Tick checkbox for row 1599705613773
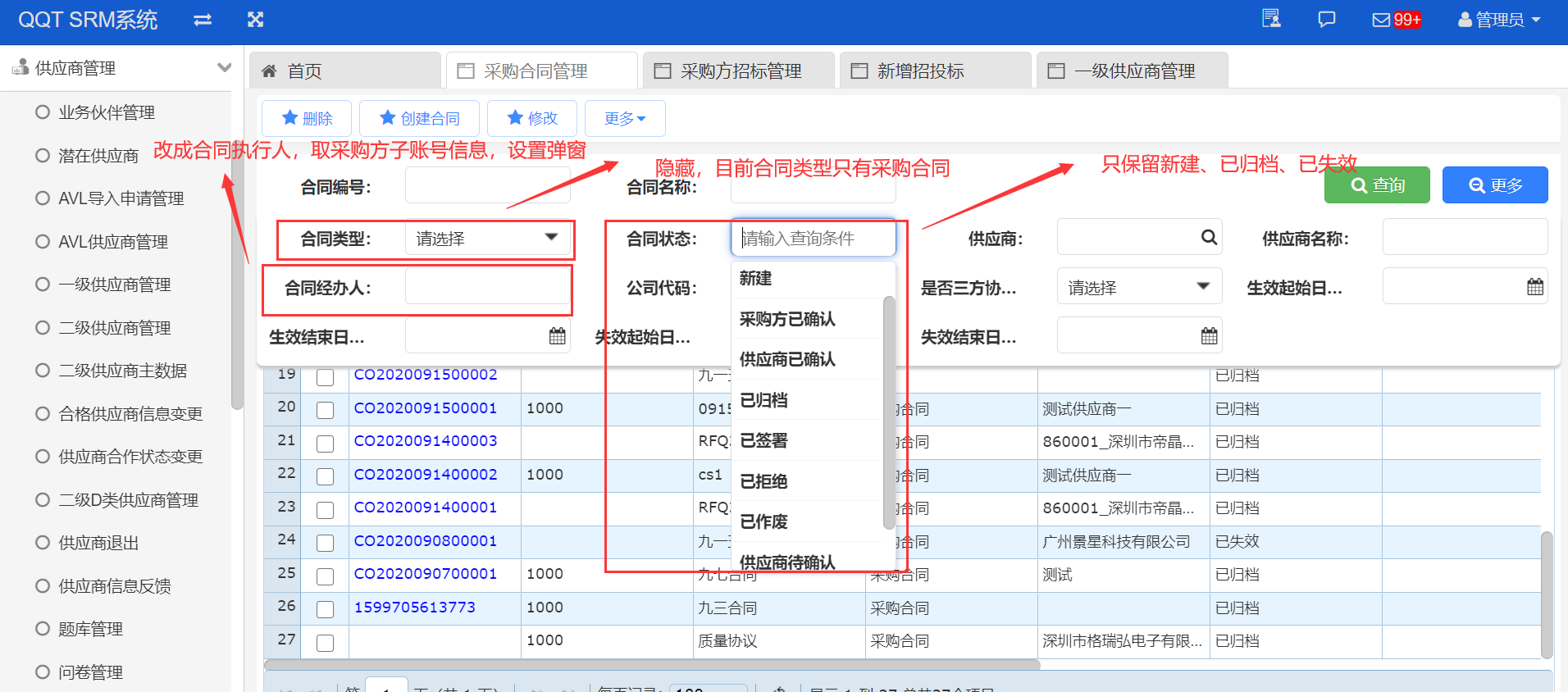1568x692 pixels. [x=326, y=609]
